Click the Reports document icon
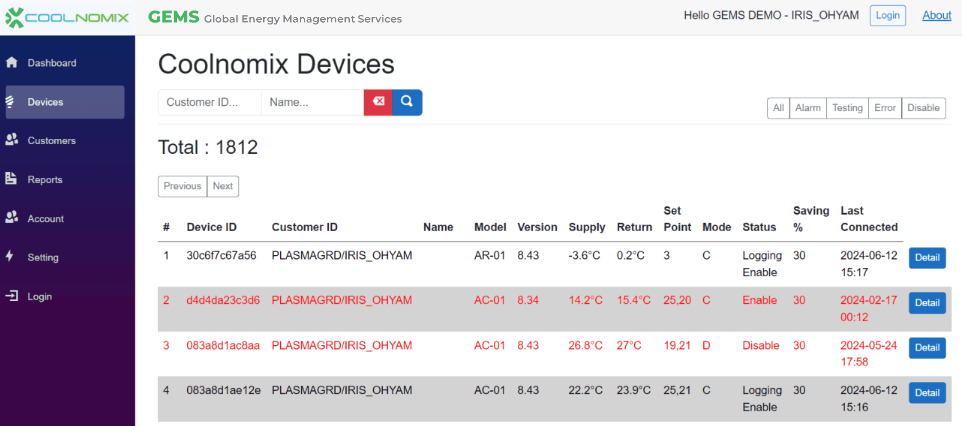This screenshot has width=962, height=426. [x=12, y=179]
